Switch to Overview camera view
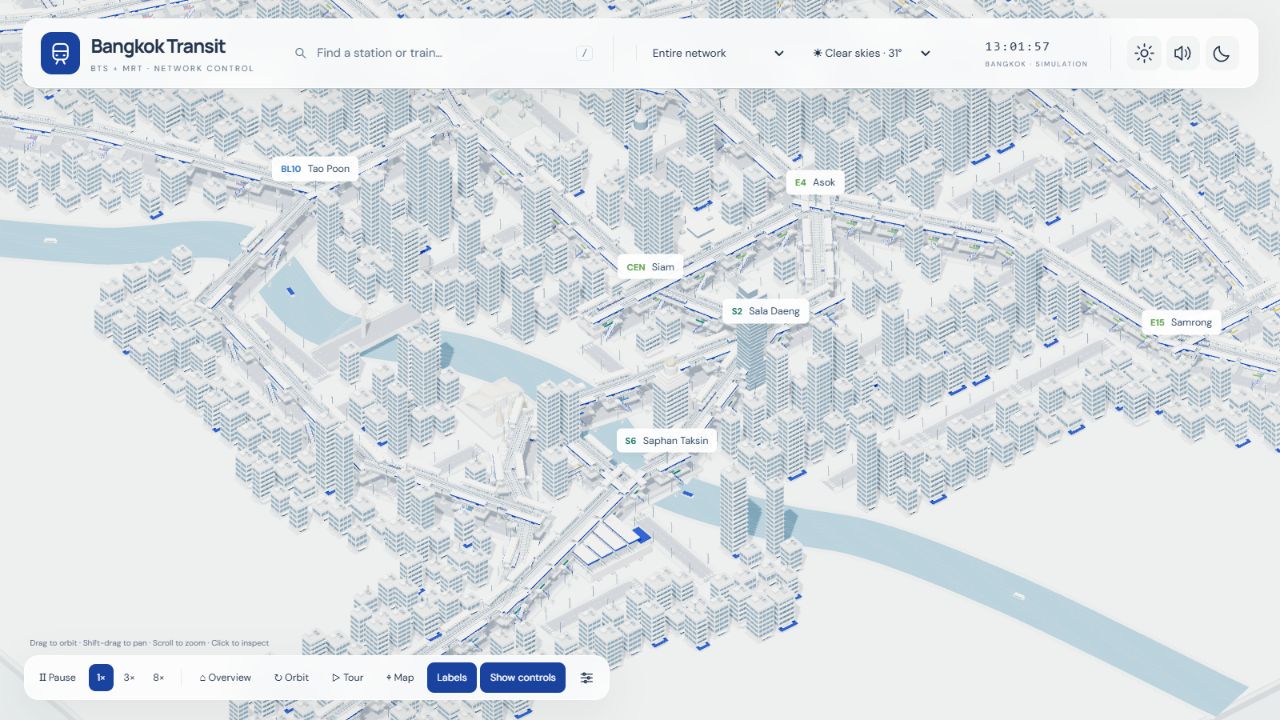Screen dimensions: 1280x720 click(x=225, y=677)
